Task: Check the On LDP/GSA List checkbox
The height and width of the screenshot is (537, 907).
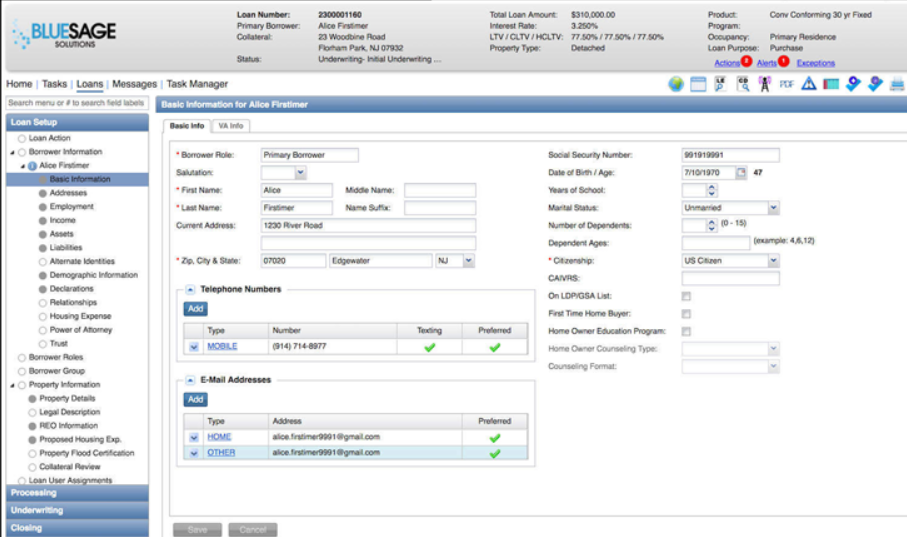Action: (x=686, y=296)
